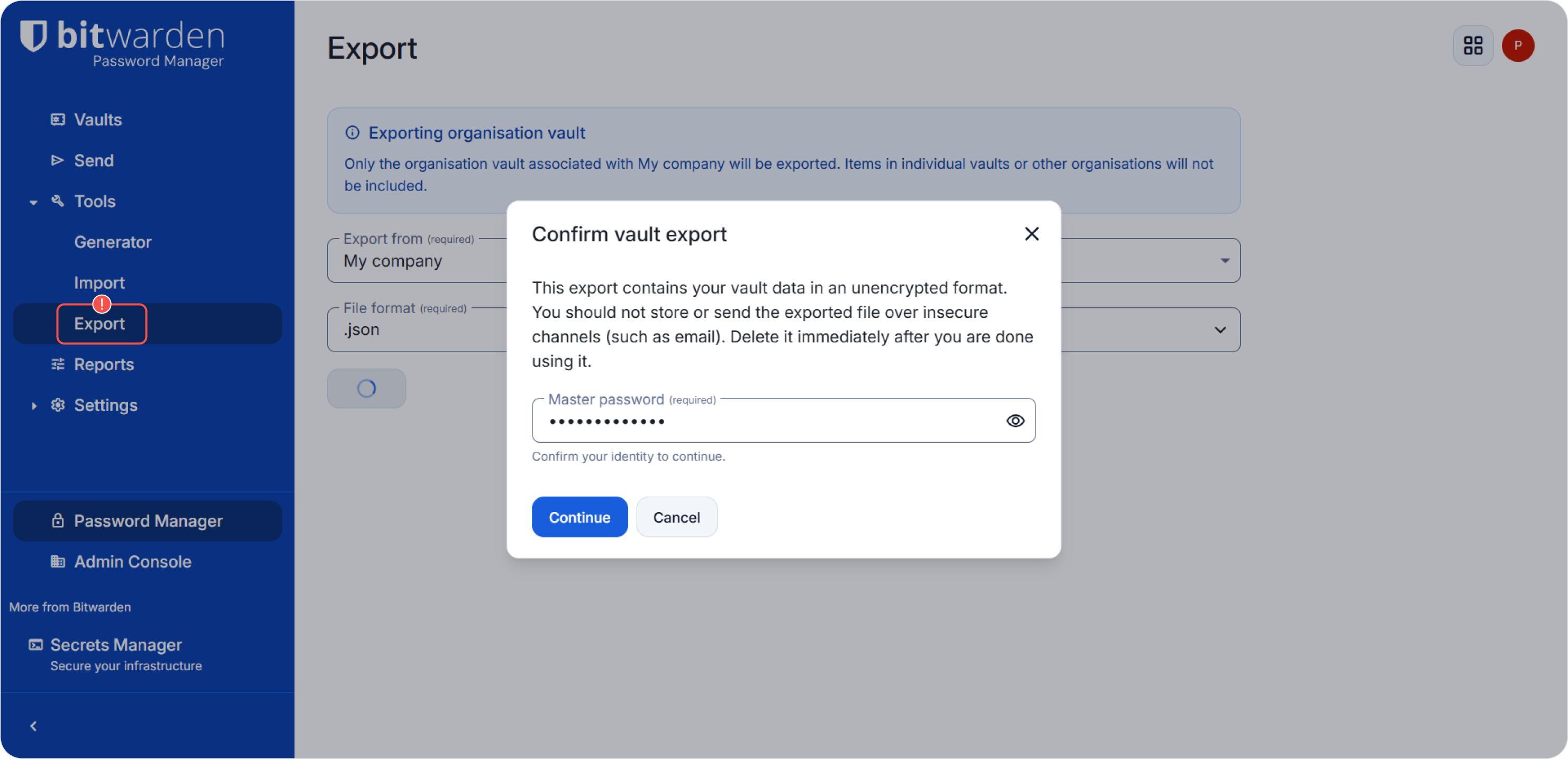This screenshot has height=759, width=1568.
Task: Open Reports via its sliders icon
Action: [58, 364]
